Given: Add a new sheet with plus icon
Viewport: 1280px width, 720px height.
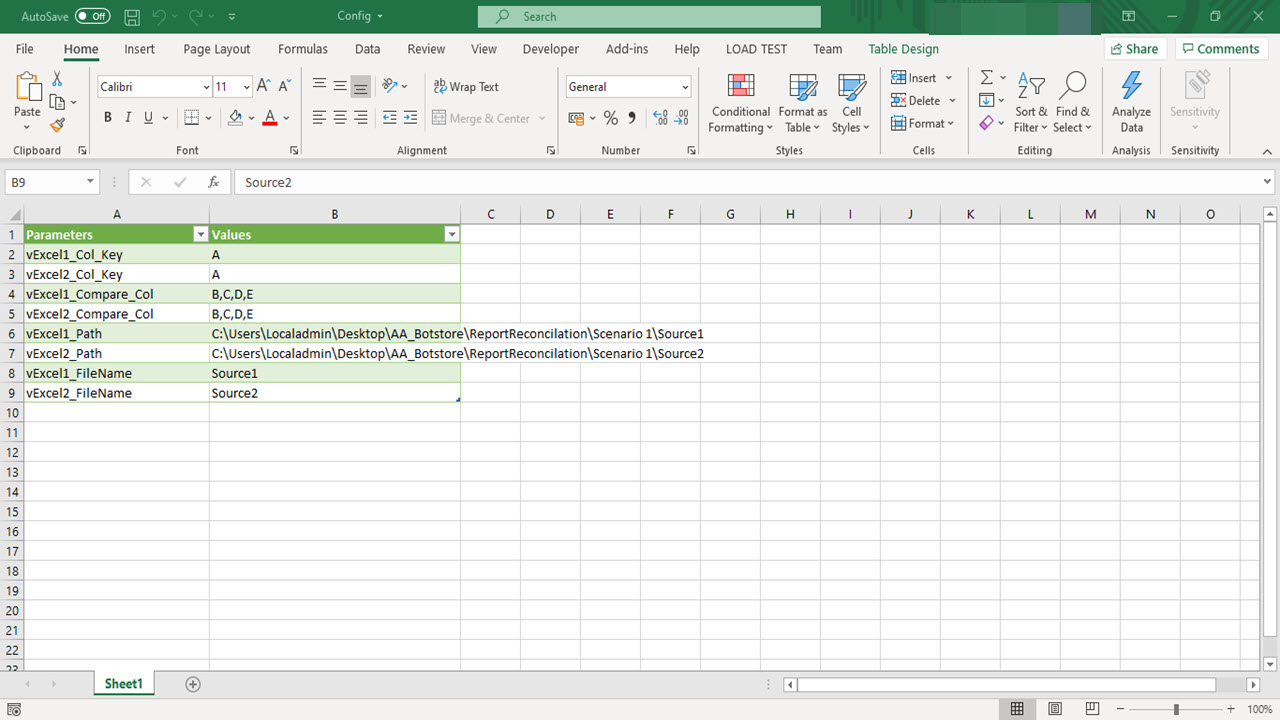Looking at the screenshot, I should [x=193, y=684].
